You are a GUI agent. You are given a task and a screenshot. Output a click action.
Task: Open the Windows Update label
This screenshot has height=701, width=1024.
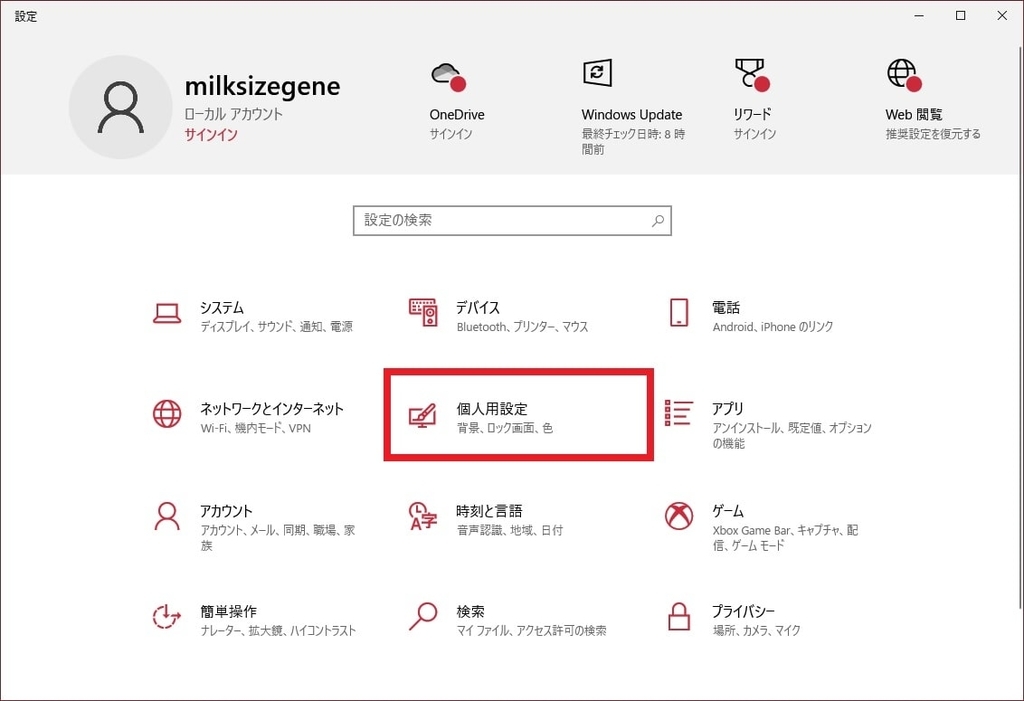632,114
